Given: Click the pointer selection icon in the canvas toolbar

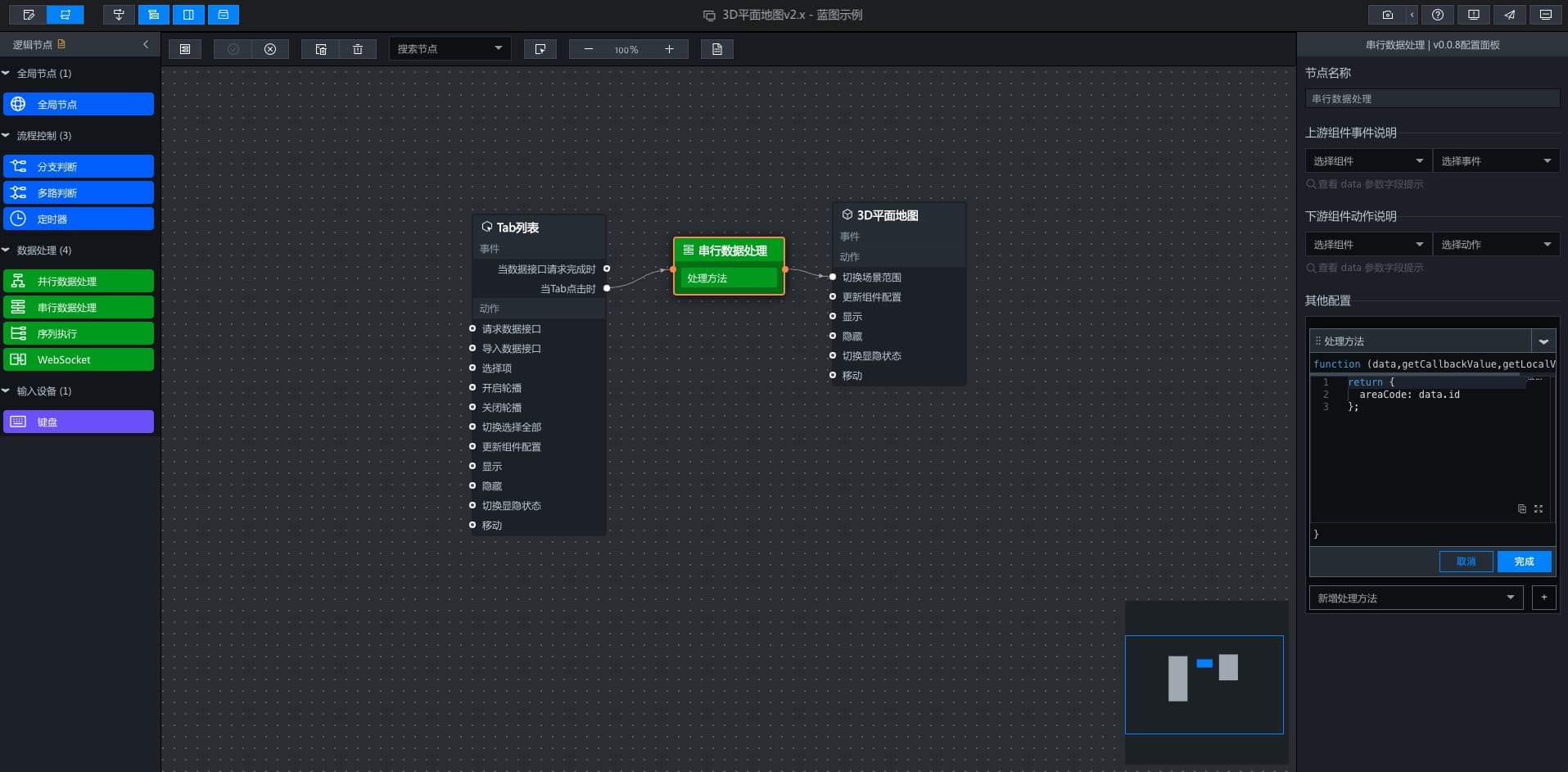Looking at the screenshot, I should tap(540, 49).
